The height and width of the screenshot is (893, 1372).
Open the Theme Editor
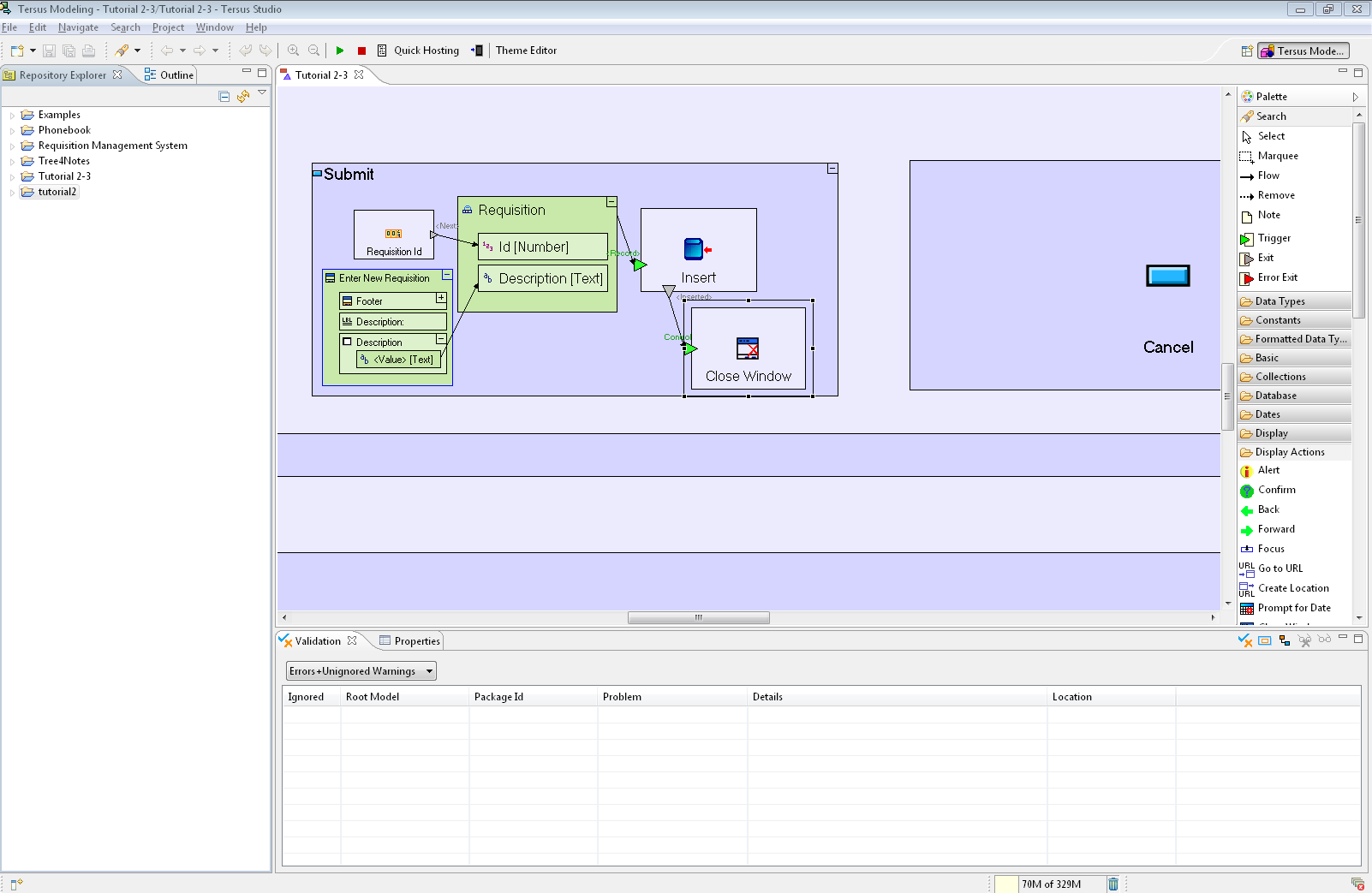[x=525, y=51]
